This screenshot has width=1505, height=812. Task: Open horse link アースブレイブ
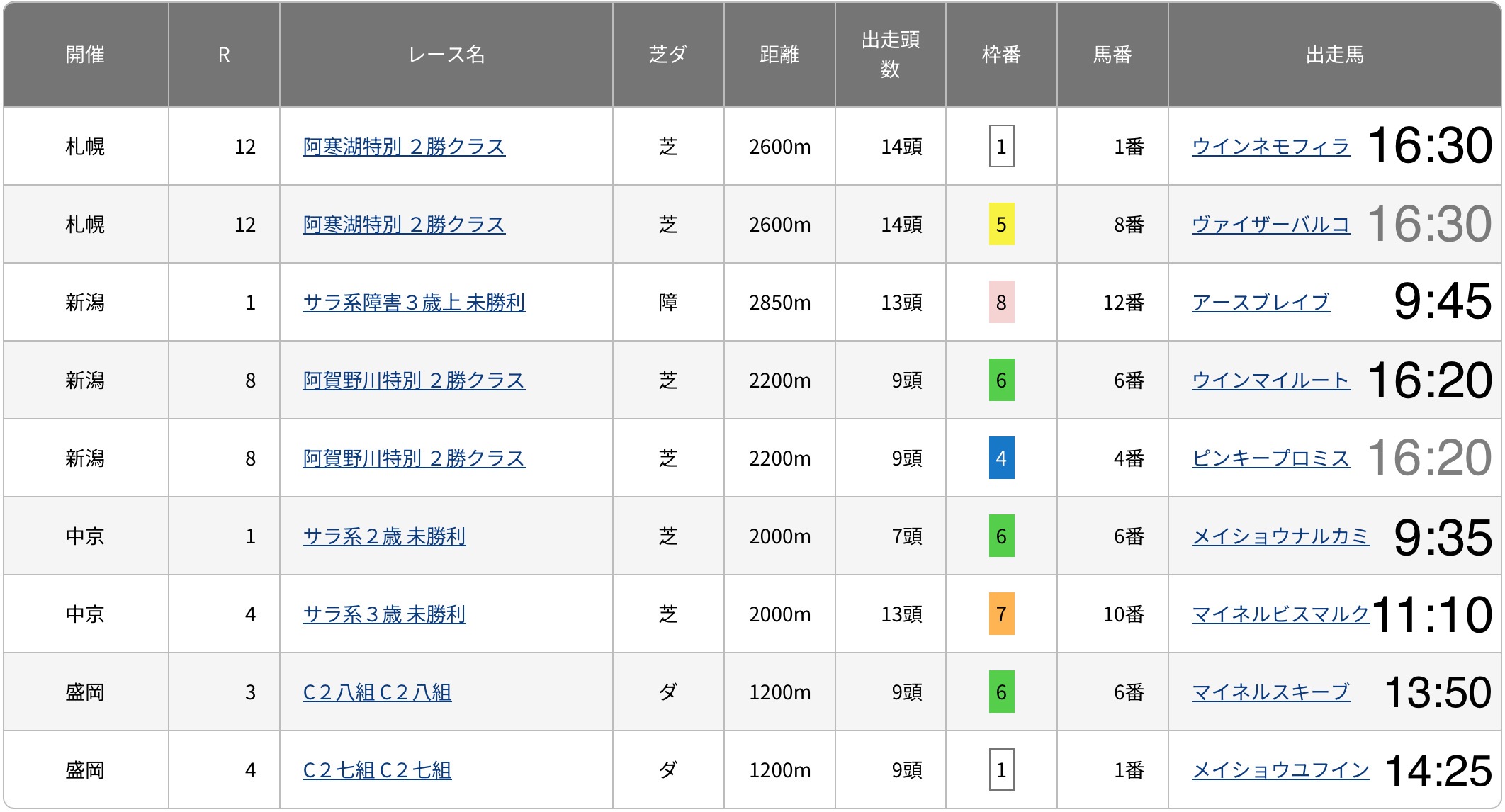(x=1260, y=303)
